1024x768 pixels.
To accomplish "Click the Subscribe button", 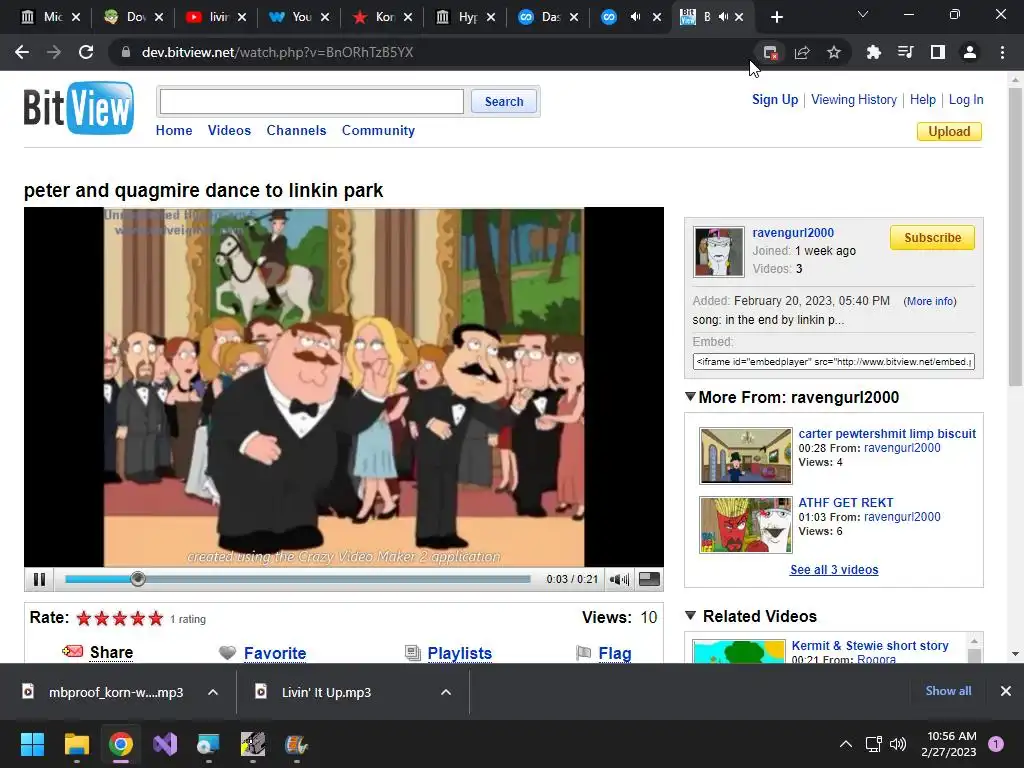I will click(x=932, y=238).
